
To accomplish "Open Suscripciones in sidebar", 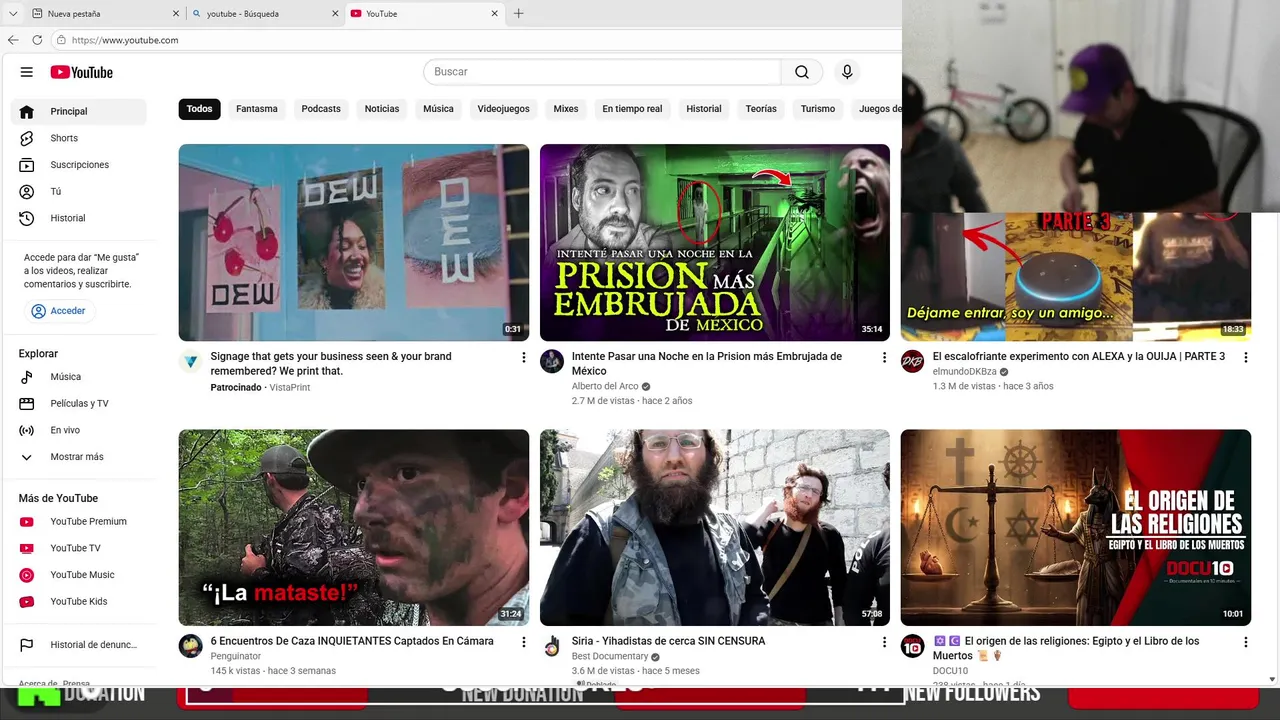I will click(x=80, y=165).
